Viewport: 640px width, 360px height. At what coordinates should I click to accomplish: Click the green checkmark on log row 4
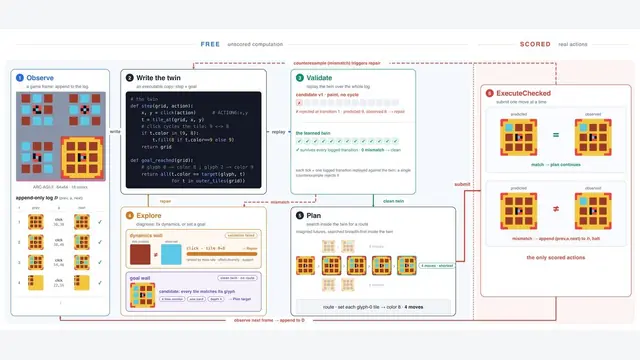(x=100, y=282)
